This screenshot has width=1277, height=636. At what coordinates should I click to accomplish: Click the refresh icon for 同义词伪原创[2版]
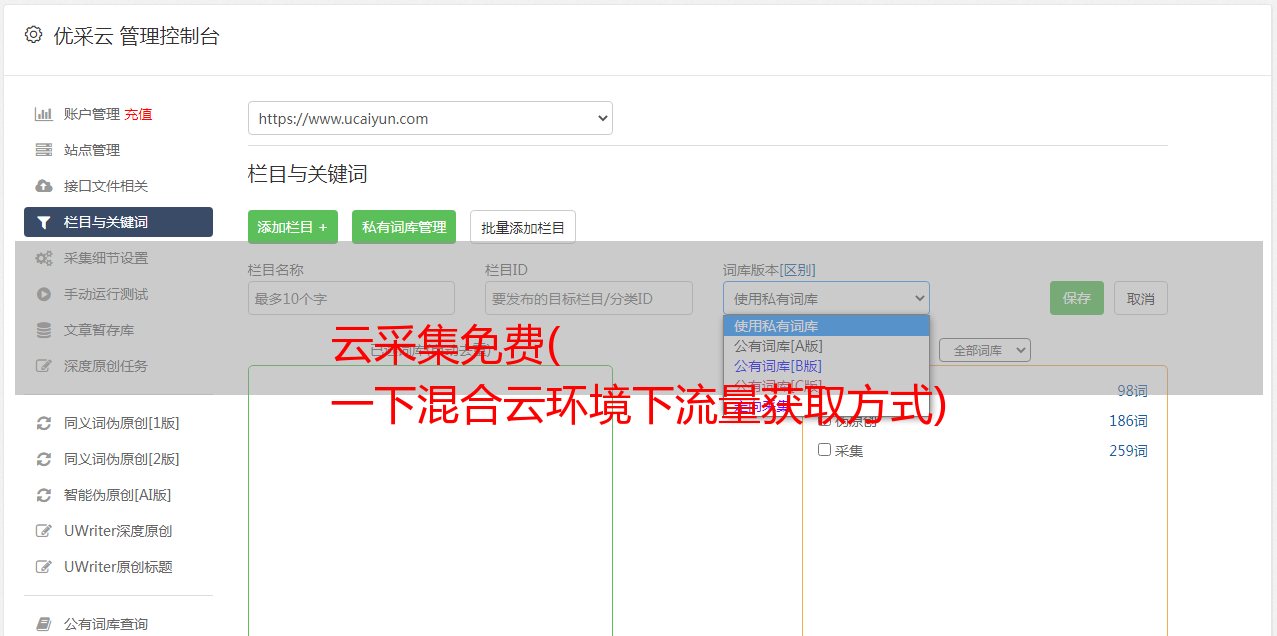point(44,459)
